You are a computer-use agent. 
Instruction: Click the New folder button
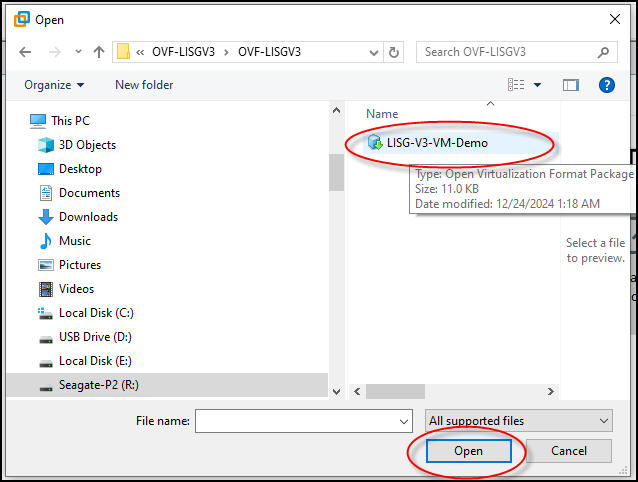pyautogui.click(x=144, y=85)
